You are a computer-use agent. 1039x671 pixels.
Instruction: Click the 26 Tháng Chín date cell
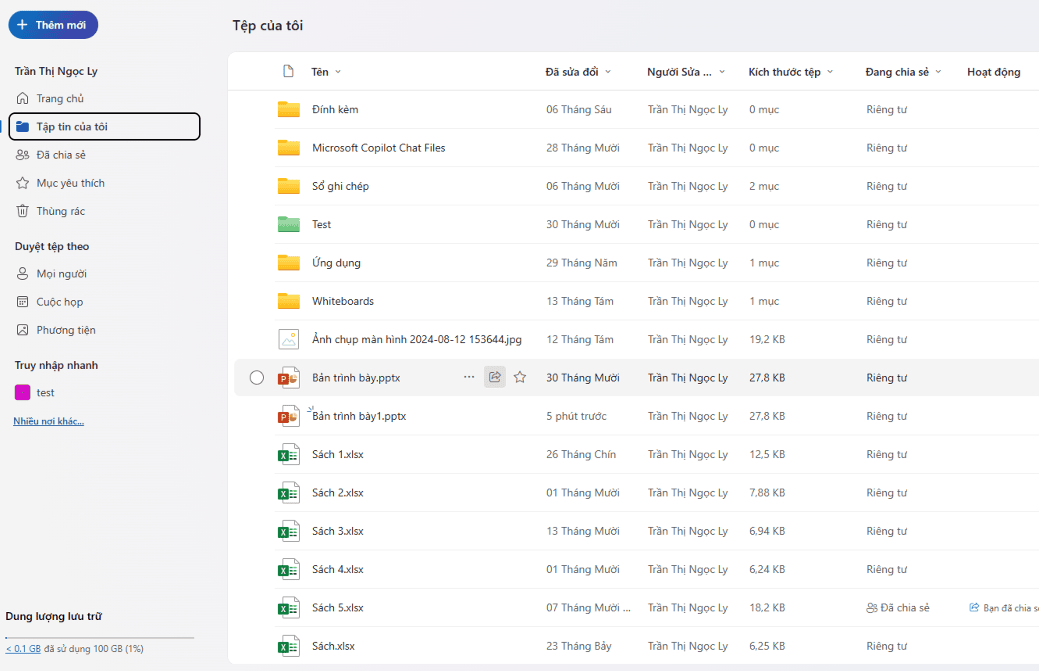pos(581,454)
